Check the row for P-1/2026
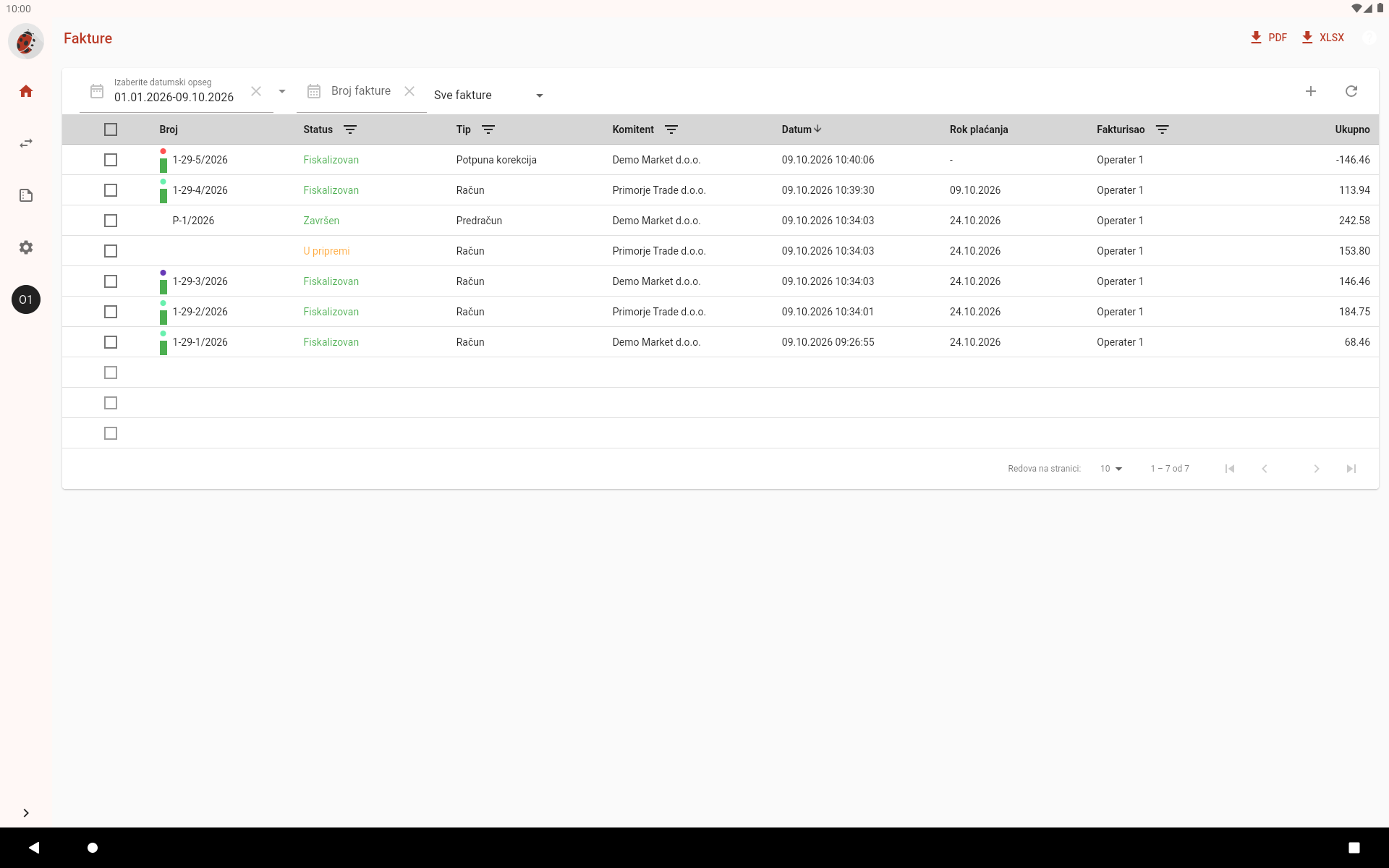The image size is (1389, 868). coord(111,221)
